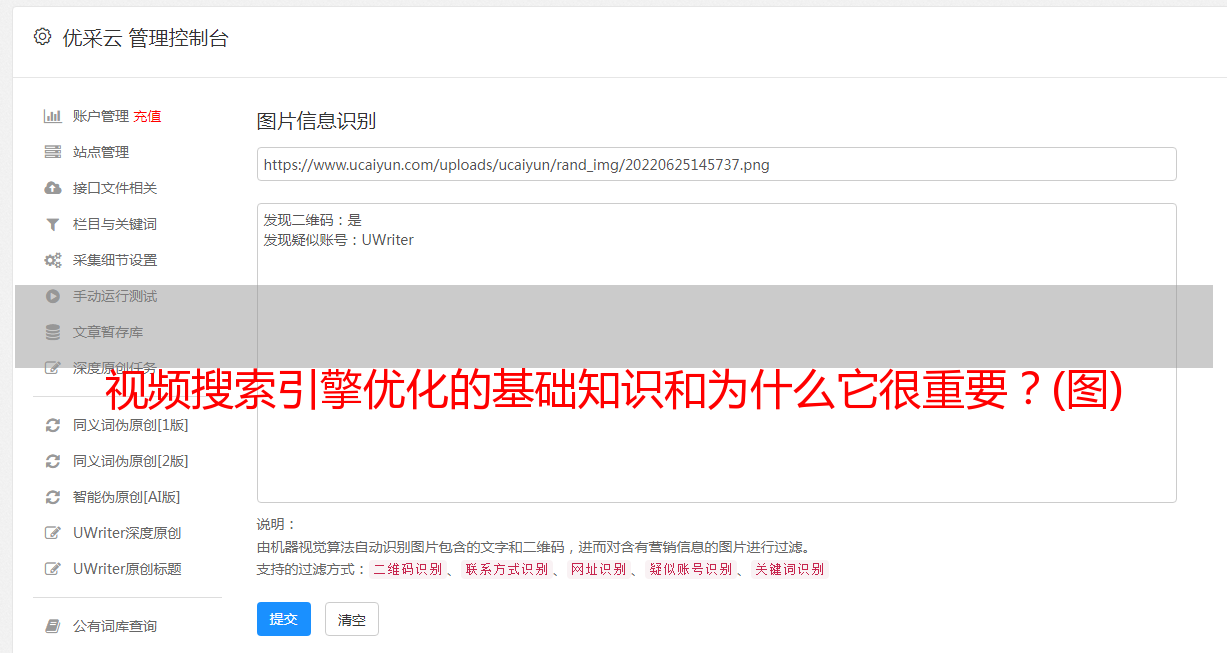This screenshot has width=1227, height=653.
Task: Open 手动运行测试 menu entry
Action: pos(115,296)
